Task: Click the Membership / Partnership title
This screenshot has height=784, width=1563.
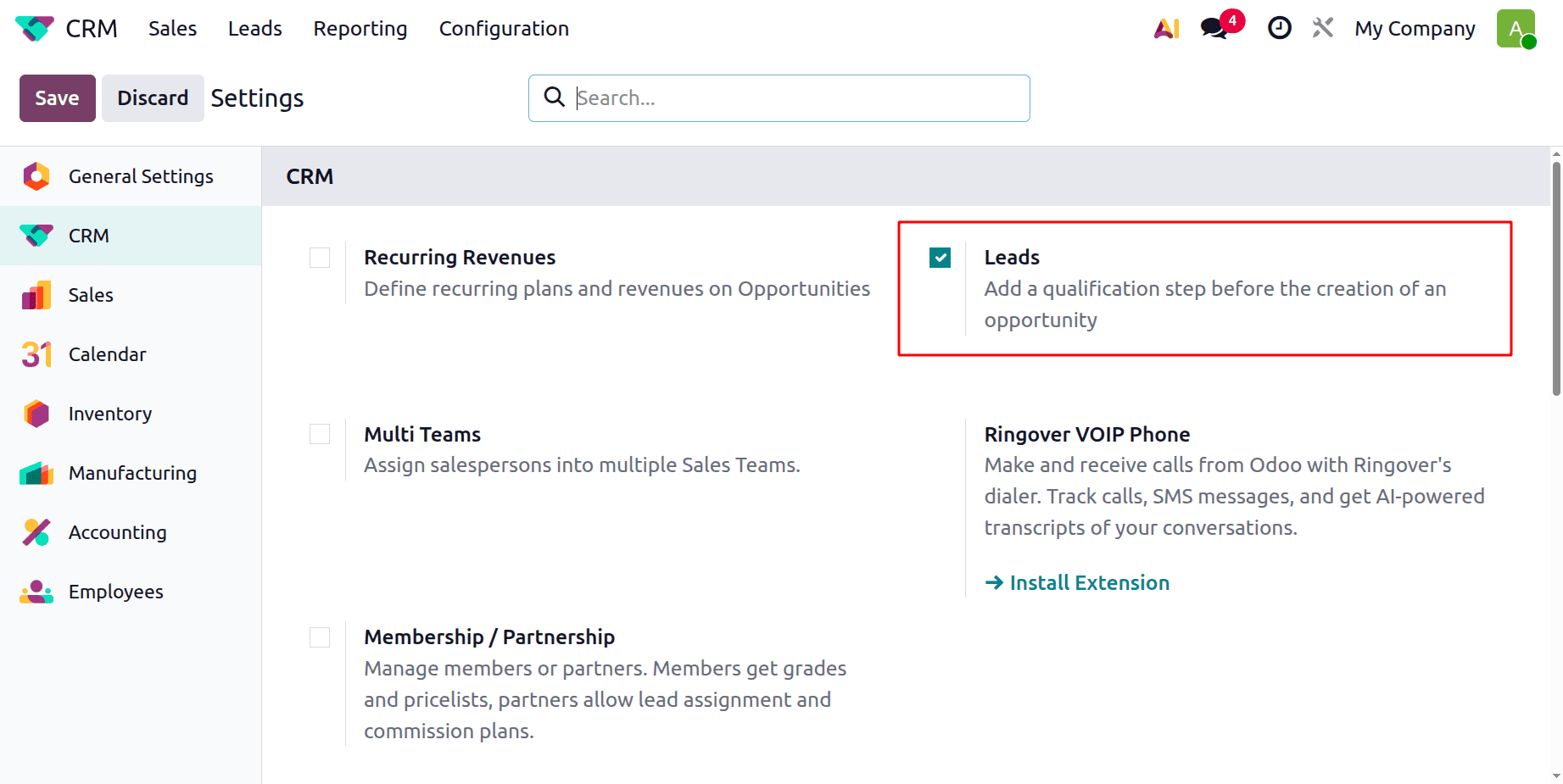Action: pyautogui.click(x=489, y=637)
